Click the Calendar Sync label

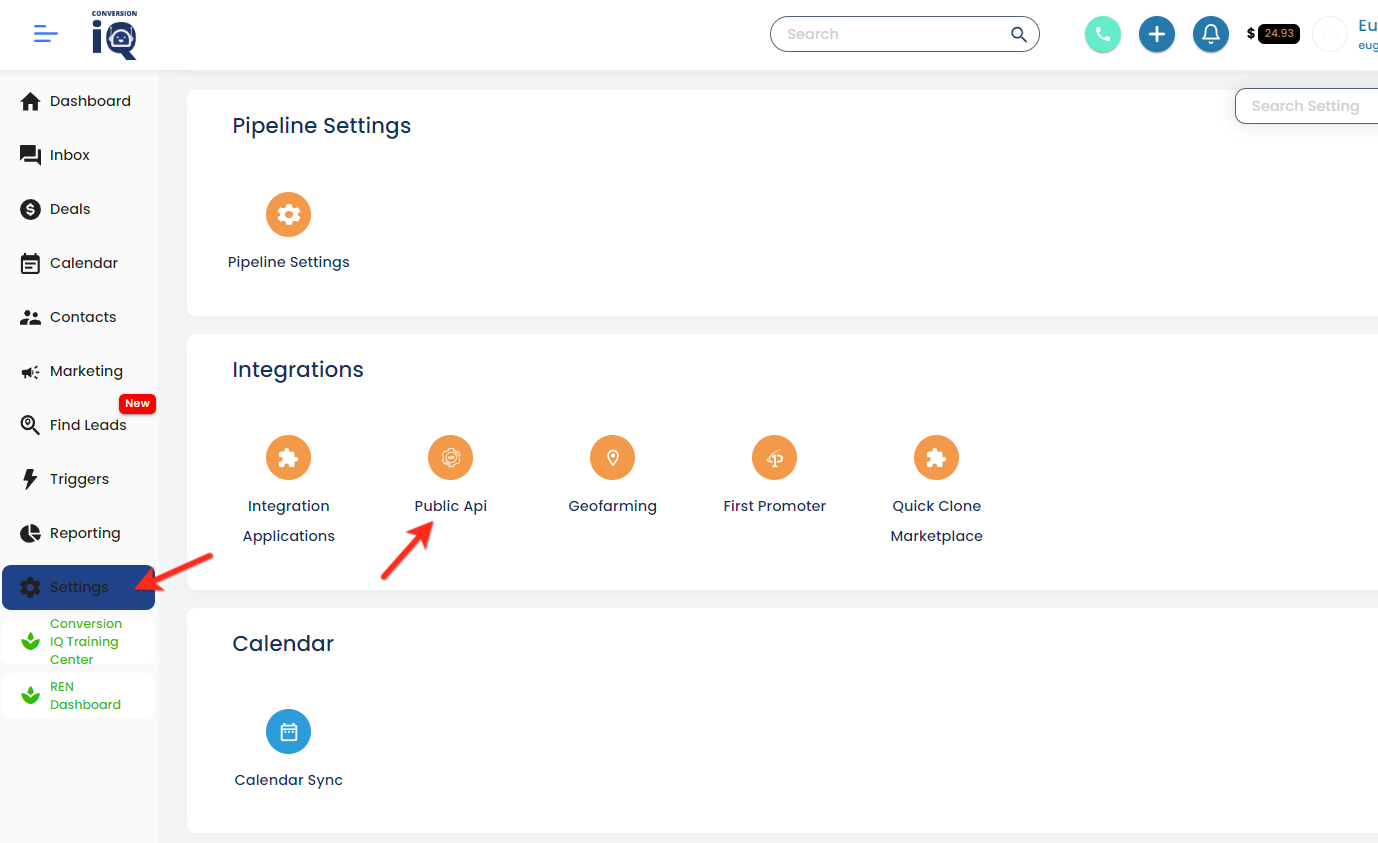pos(289,780)
